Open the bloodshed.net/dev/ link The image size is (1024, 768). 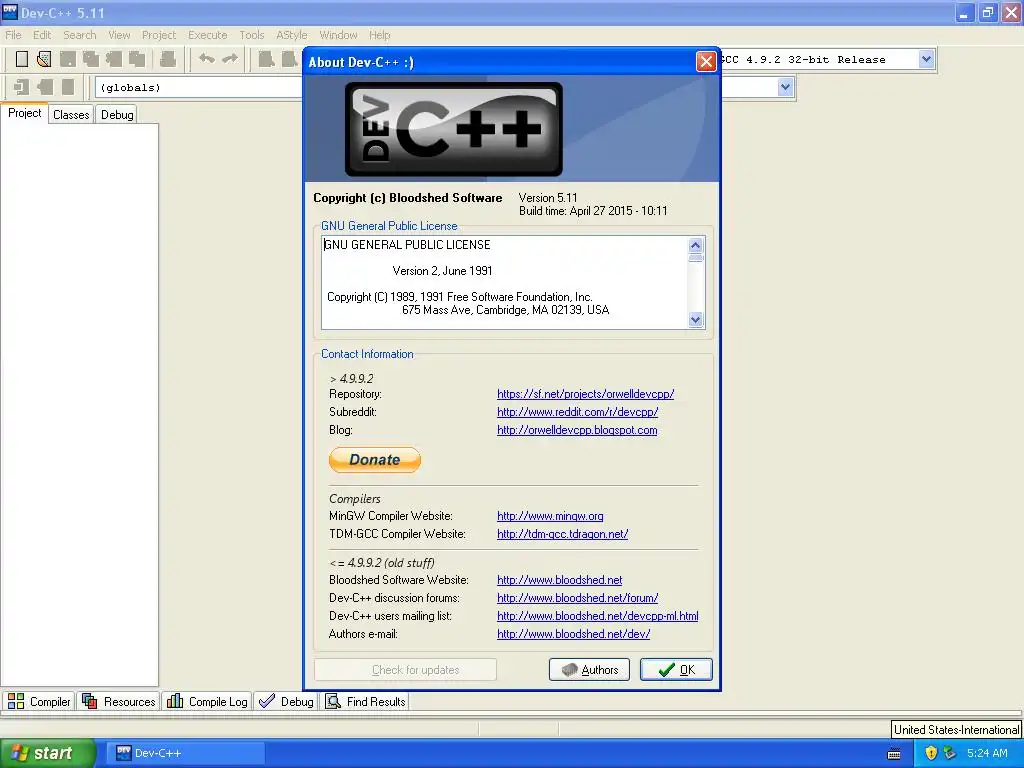click(573, 633)
